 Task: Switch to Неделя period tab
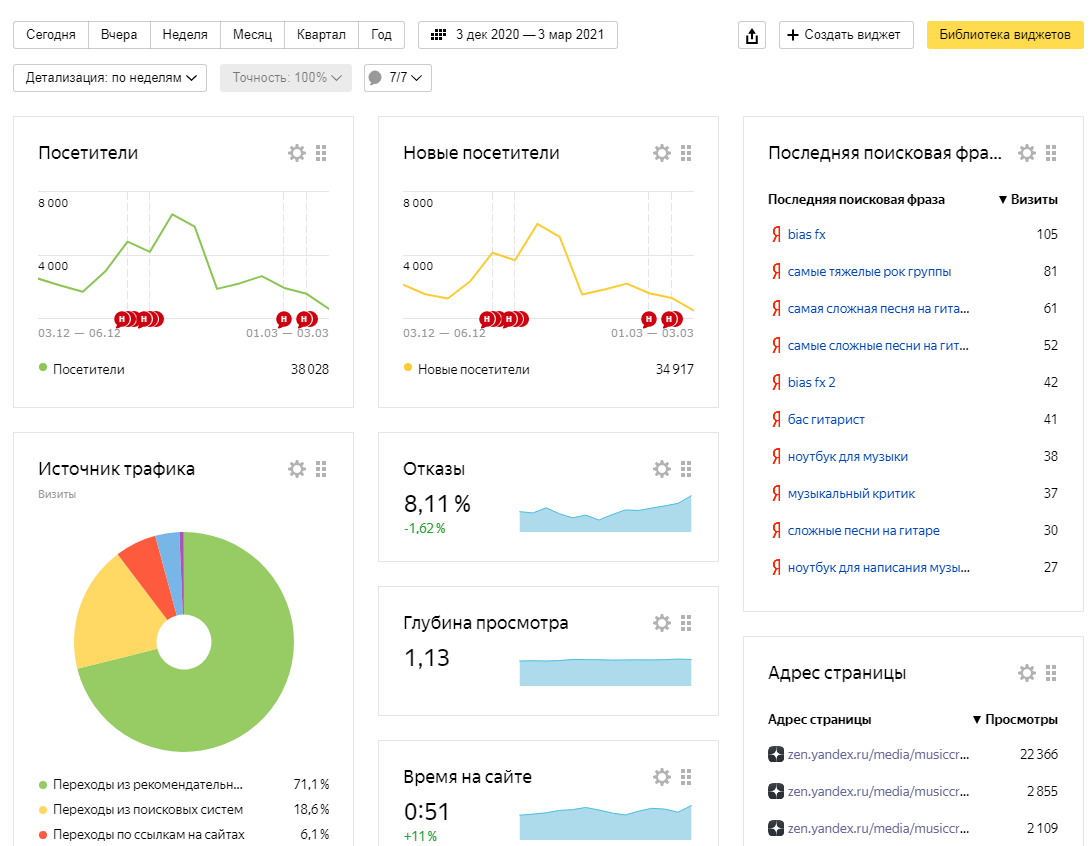coord(185,35)
